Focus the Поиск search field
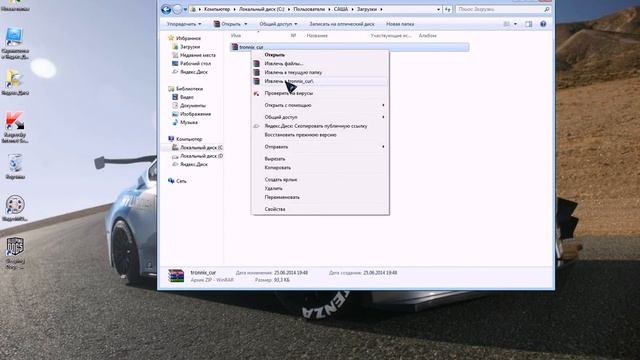This screenshot has width=640, height=360. click(500, 9)
